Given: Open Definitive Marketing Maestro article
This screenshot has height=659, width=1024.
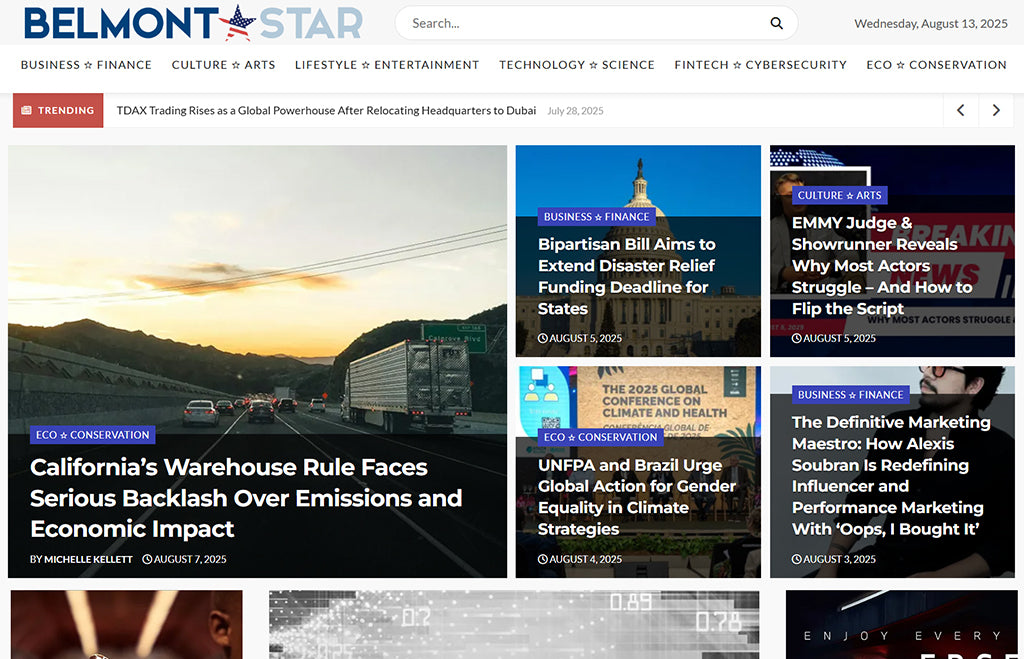Looking at the screenshot, I should point(891,475).
